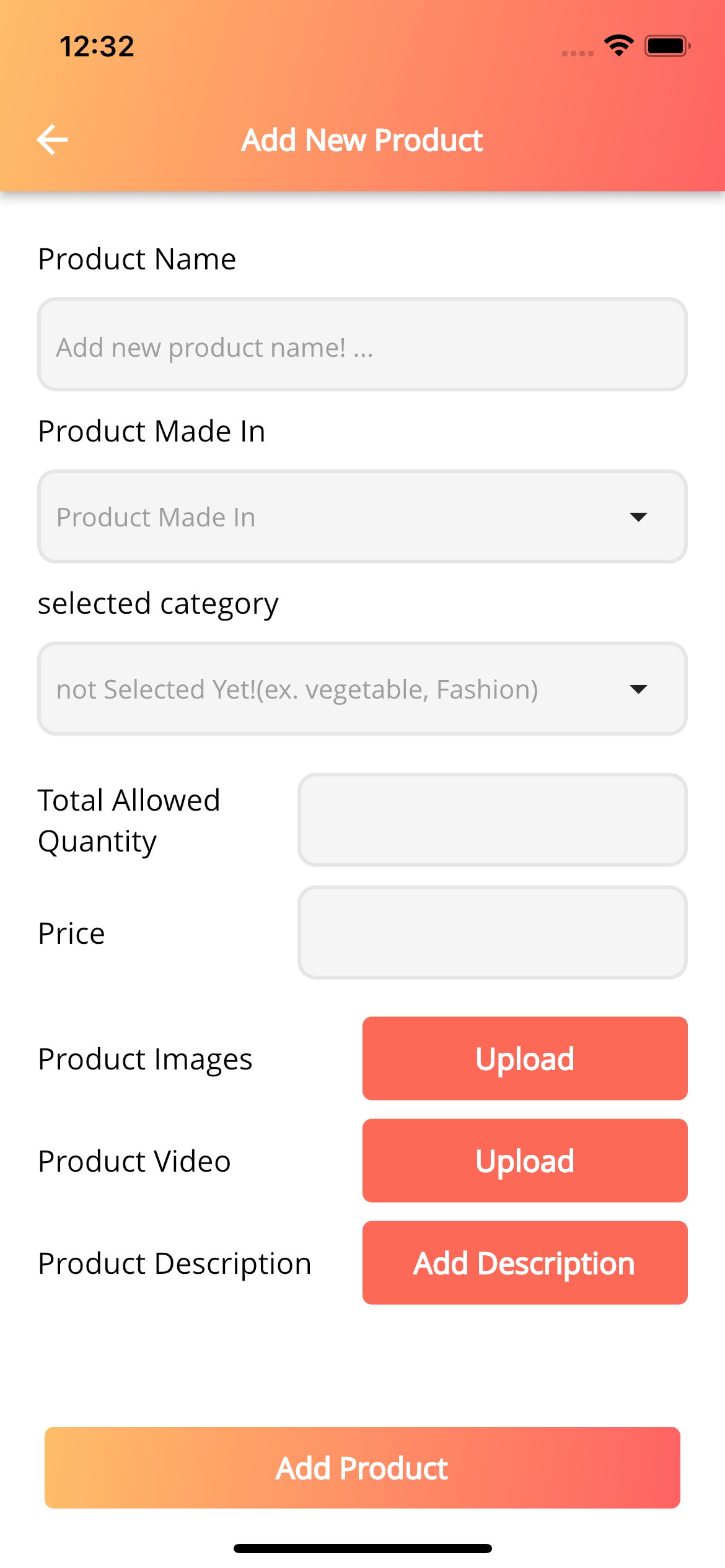Submit with the Add Product button

(x=362, y=1468)
